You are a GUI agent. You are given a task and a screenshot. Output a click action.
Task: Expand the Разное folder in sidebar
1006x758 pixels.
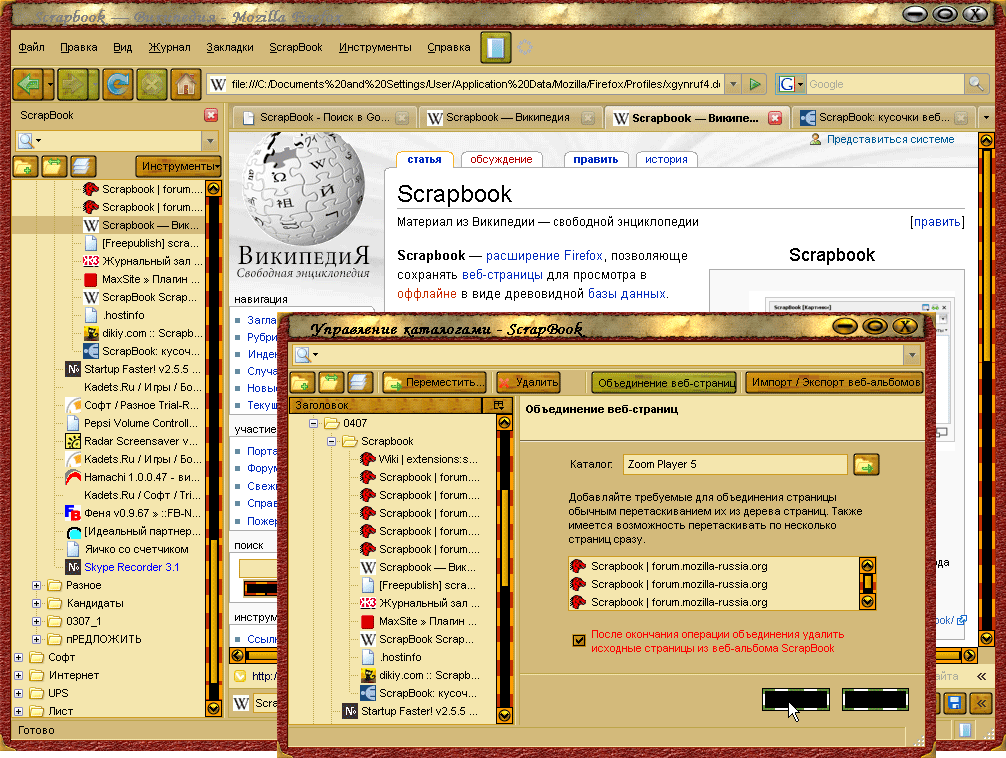pos(37,585)
